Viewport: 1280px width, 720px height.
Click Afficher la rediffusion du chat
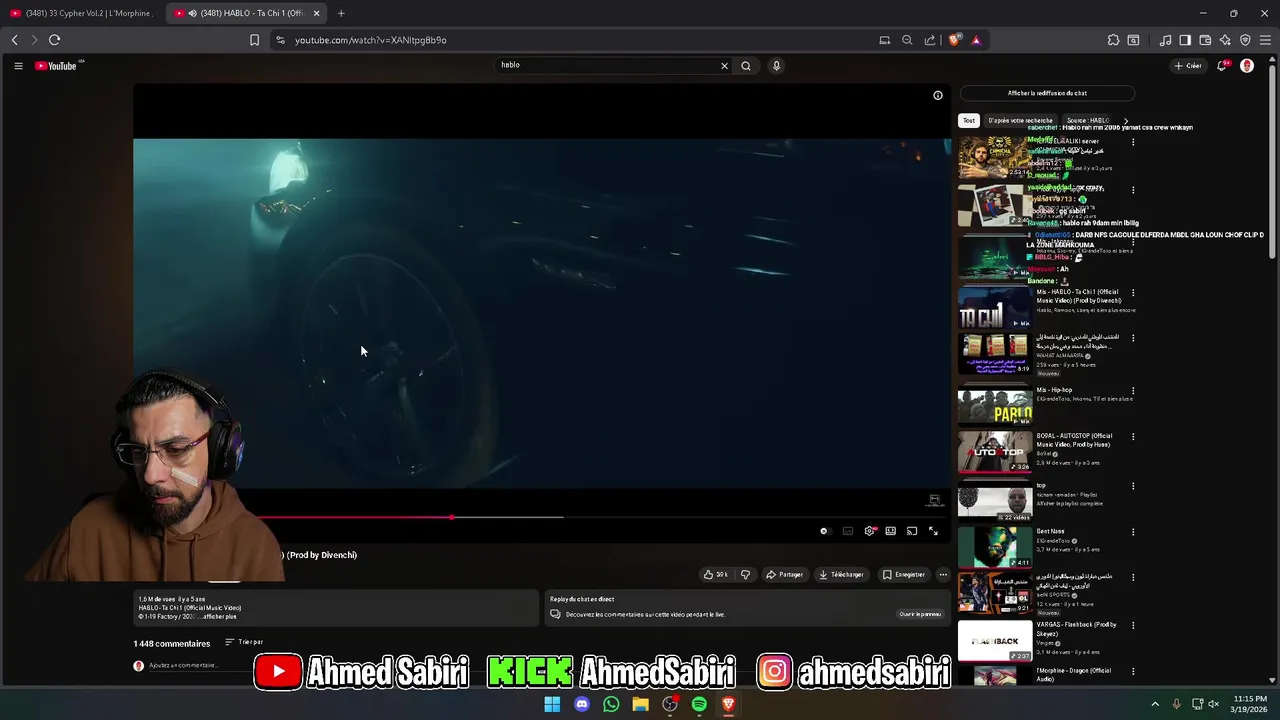[x=1047, y=93]
